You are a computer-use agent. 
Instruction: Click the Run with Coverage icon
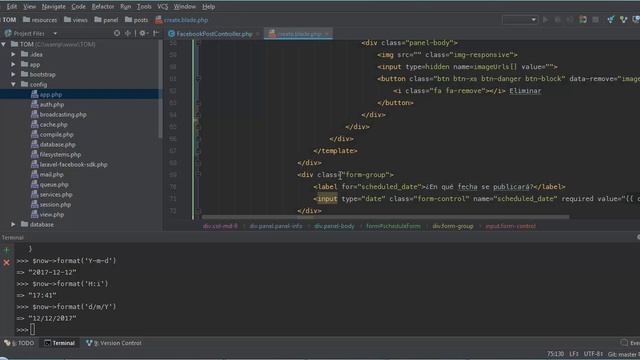(x=570, y=20)
